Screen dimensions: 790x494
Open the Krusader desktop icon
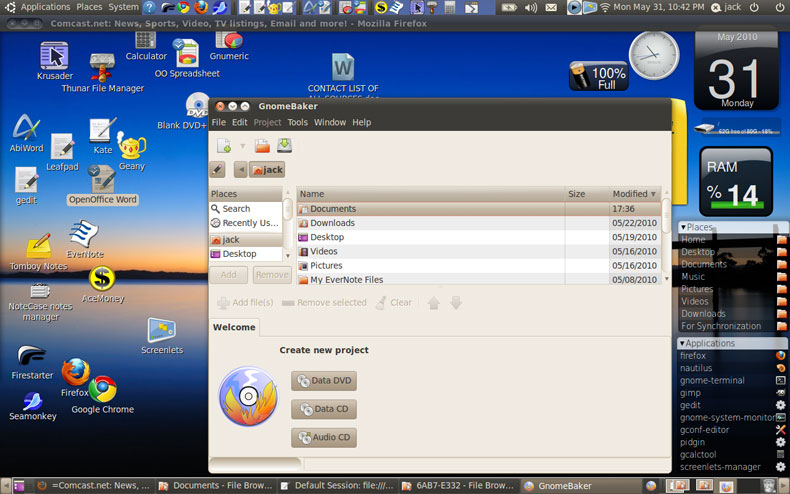click(x=54, y=61)
